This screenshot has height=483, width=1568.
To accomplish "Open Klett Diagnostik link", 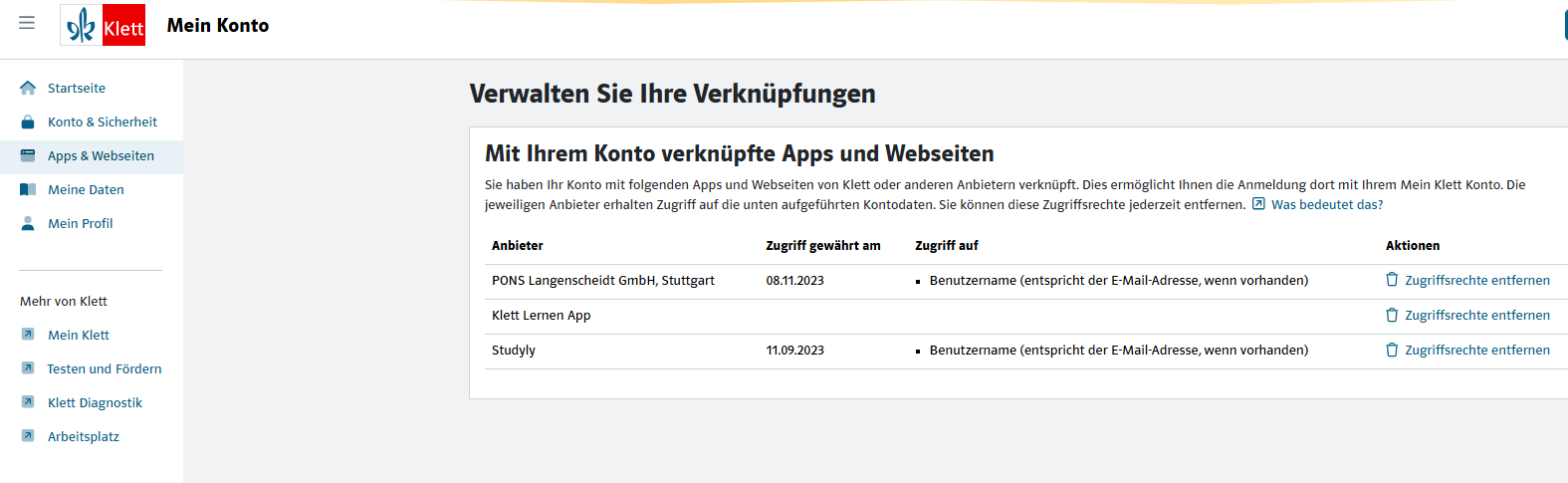I will point(95,402).
